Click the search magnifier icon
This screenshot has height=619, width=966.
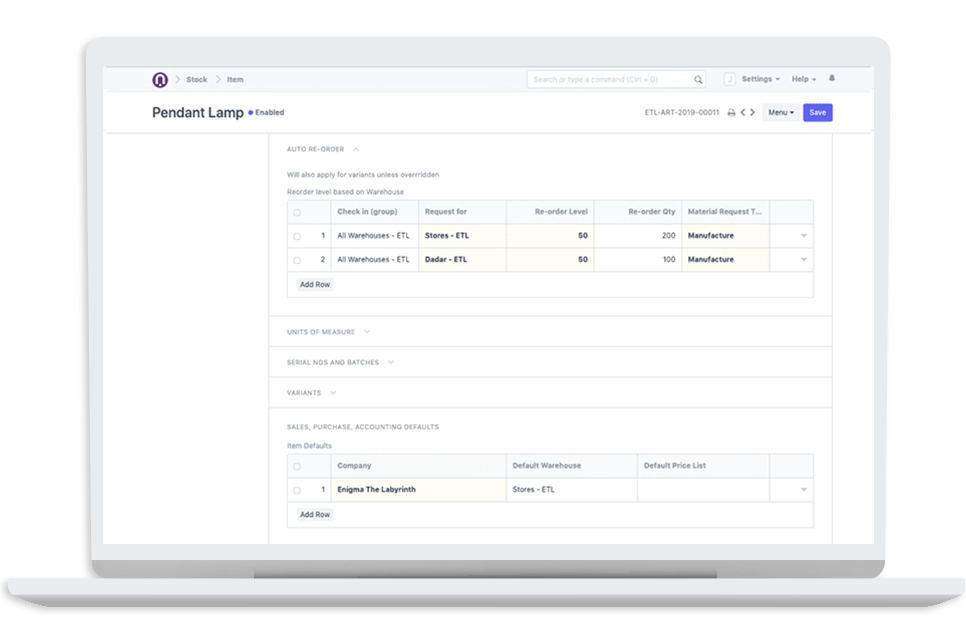tap(697, 78)
